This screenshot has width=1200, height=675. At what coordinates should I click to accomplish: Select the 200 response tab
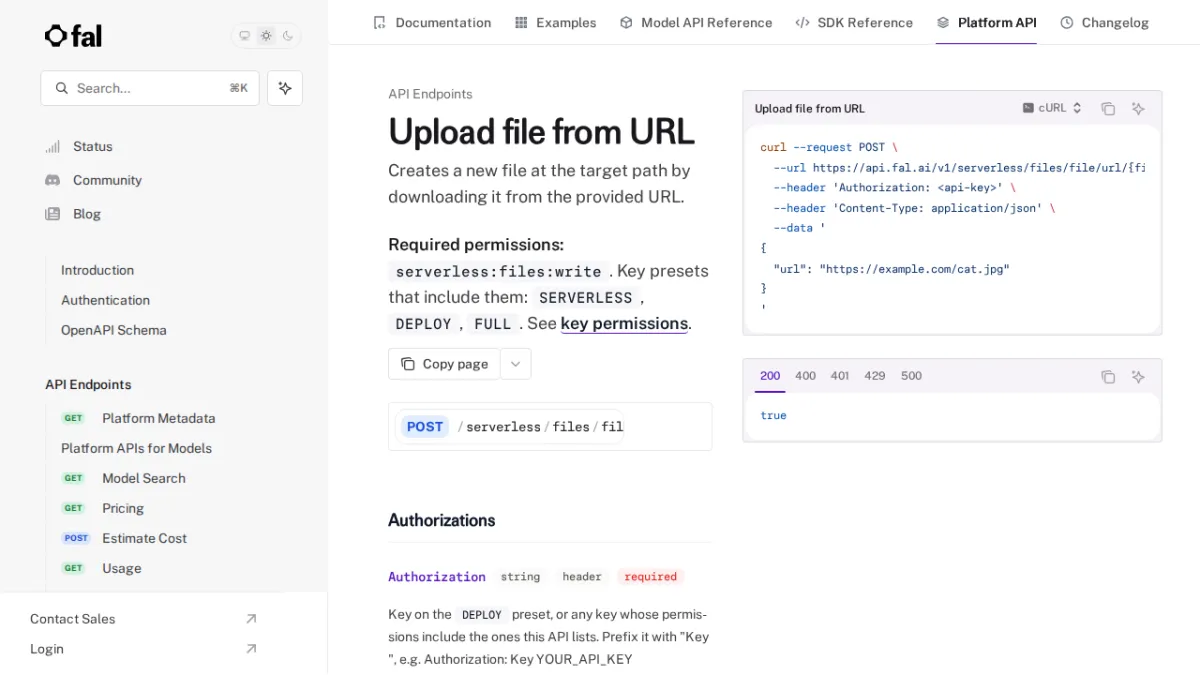pyautogui.click(x=770, y=376)
